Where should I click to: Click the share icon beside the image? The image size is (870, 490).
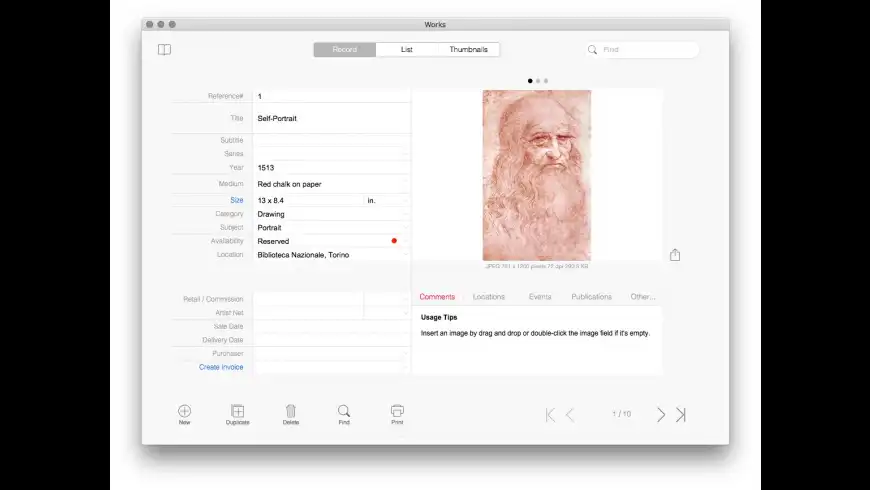click(675, 255)
